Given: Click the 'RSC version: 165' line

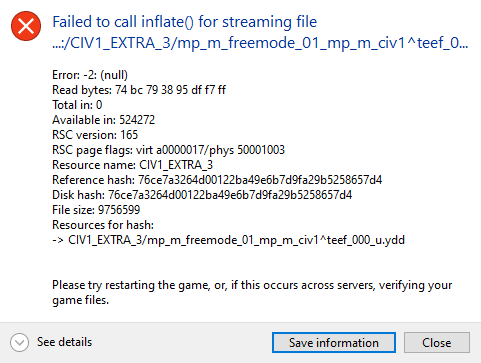Looking at the screenshot, I should (95, 135).
